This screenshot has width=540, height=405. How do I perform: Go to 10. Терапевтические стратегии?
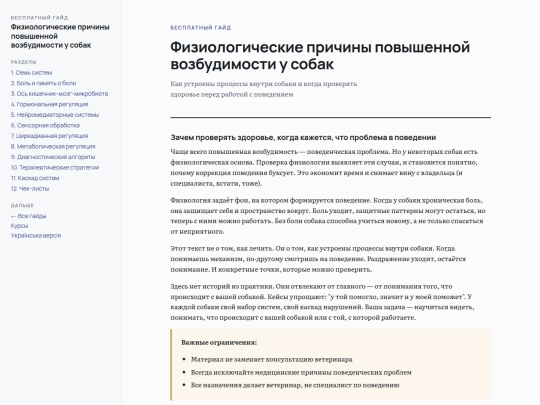[x=55, y=168]
